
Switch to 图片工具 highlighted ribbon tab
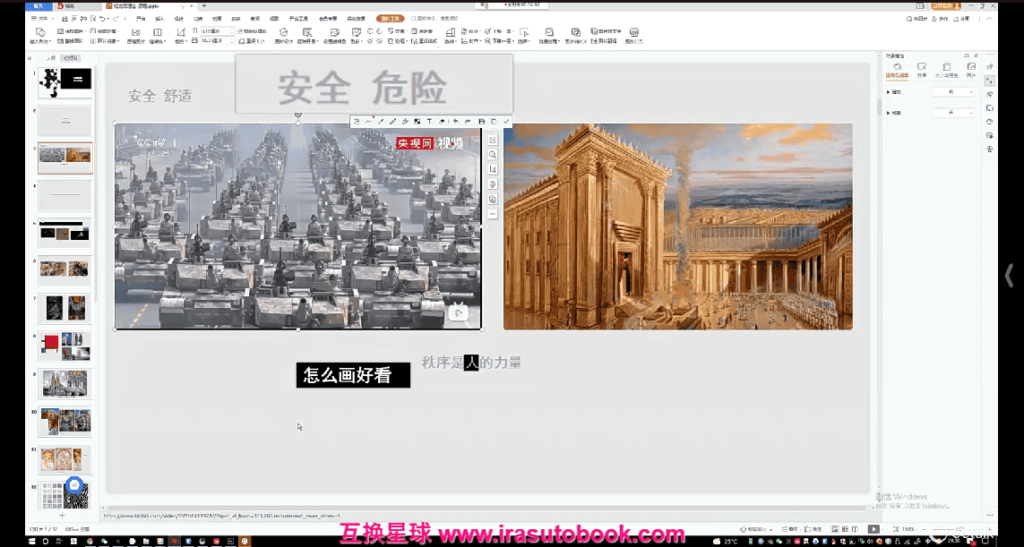click(x=391, y=19)
